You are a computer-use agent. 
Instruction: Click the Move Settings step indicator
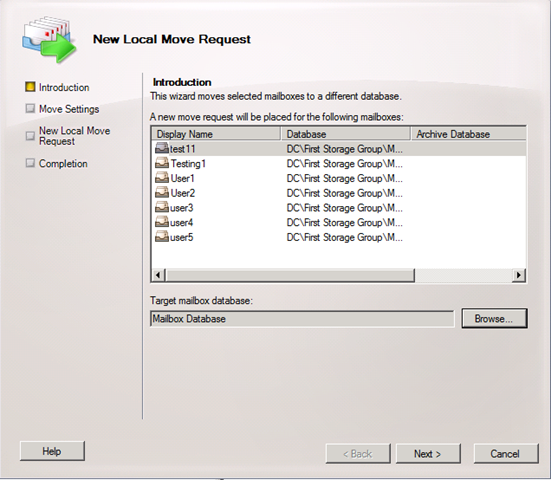[30, 108]
